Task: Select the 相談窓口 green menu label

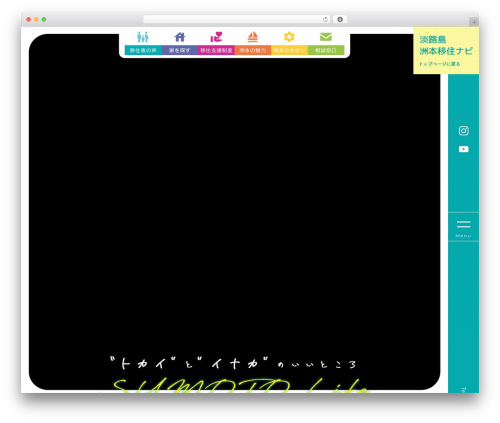Action: pyautogui.click(x=326, y=50)
